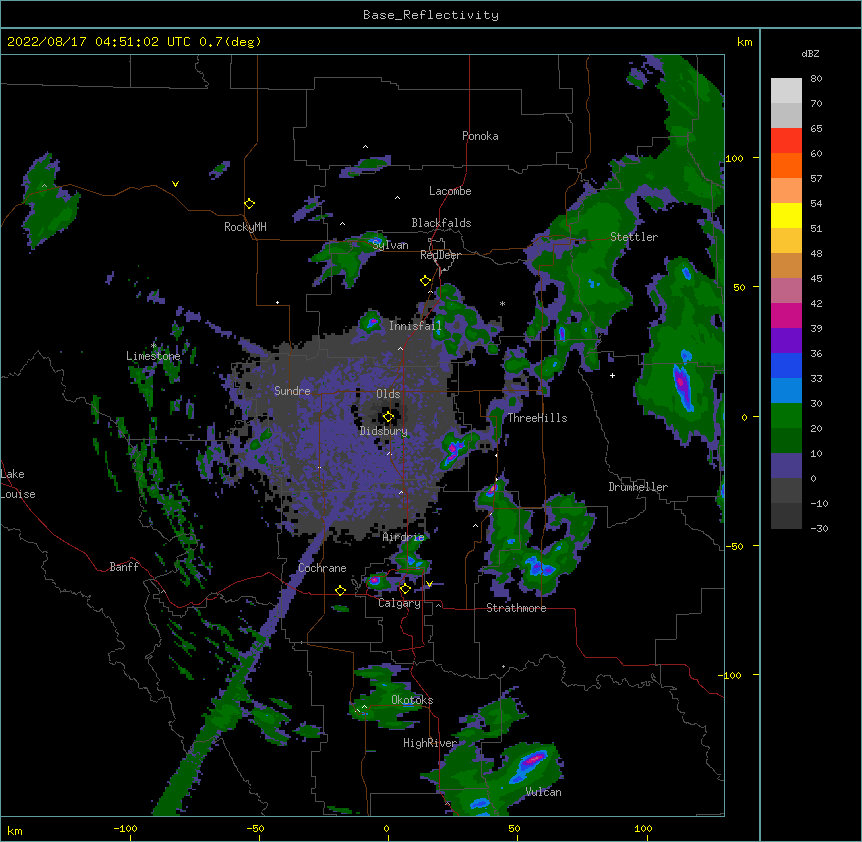Click the -50 tick on the right axis
This screenshot has height=842, width=862.
click(x=734, y=546)
